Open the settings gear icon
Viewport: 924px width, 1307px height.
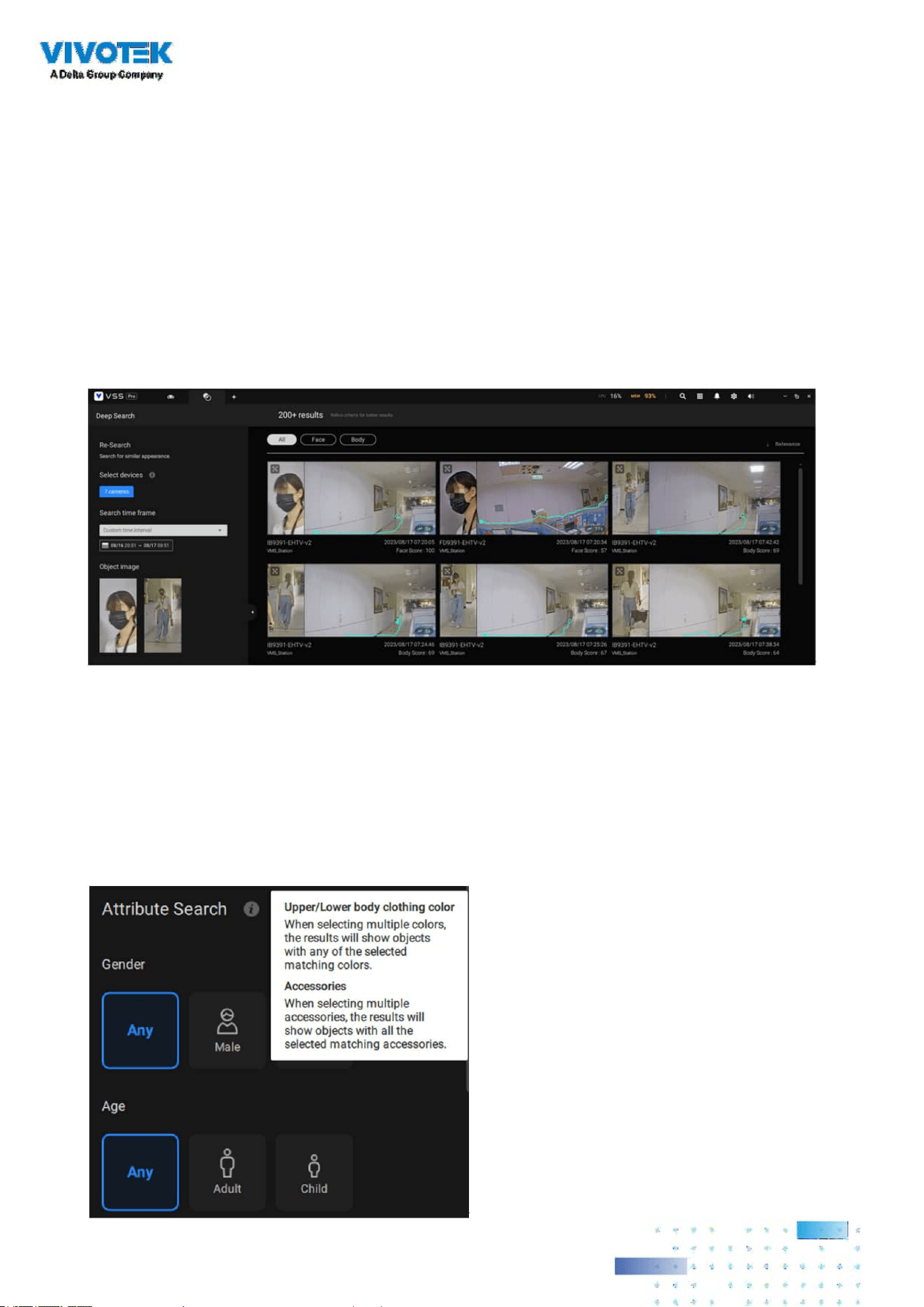coord(733,396)
